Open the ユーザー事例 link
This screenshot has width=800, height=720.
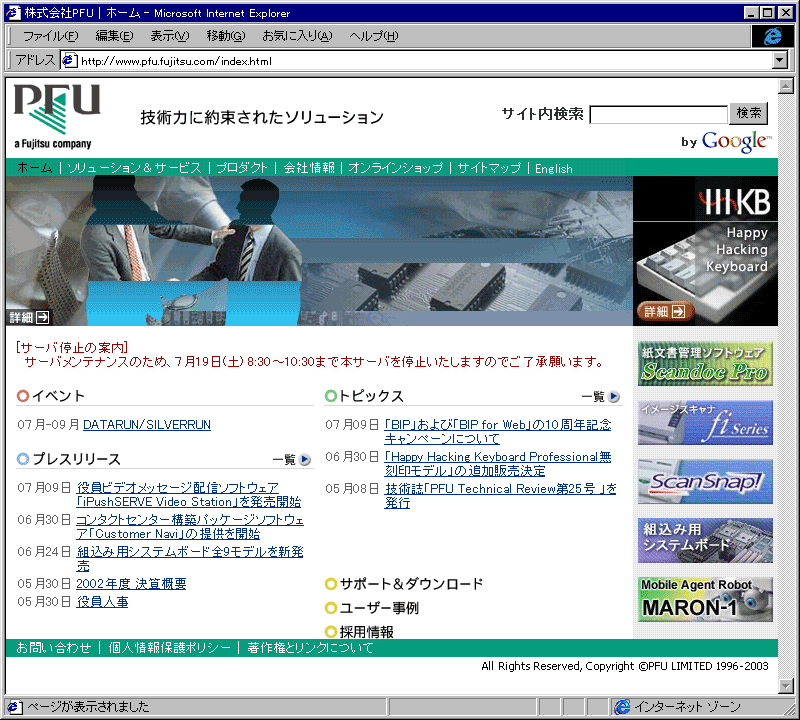[x=379, y=608]
